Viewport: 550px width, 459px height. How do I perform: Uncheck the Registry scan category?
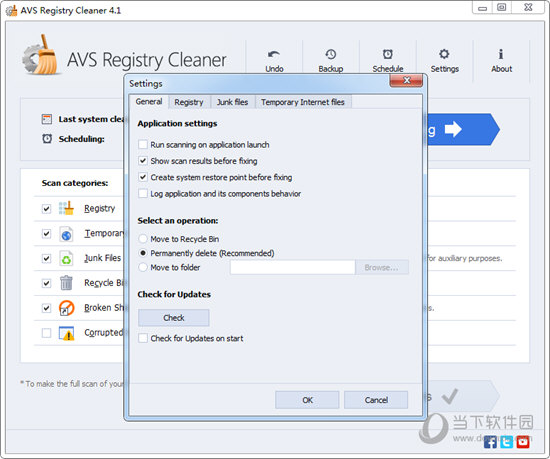coord(46,209)
